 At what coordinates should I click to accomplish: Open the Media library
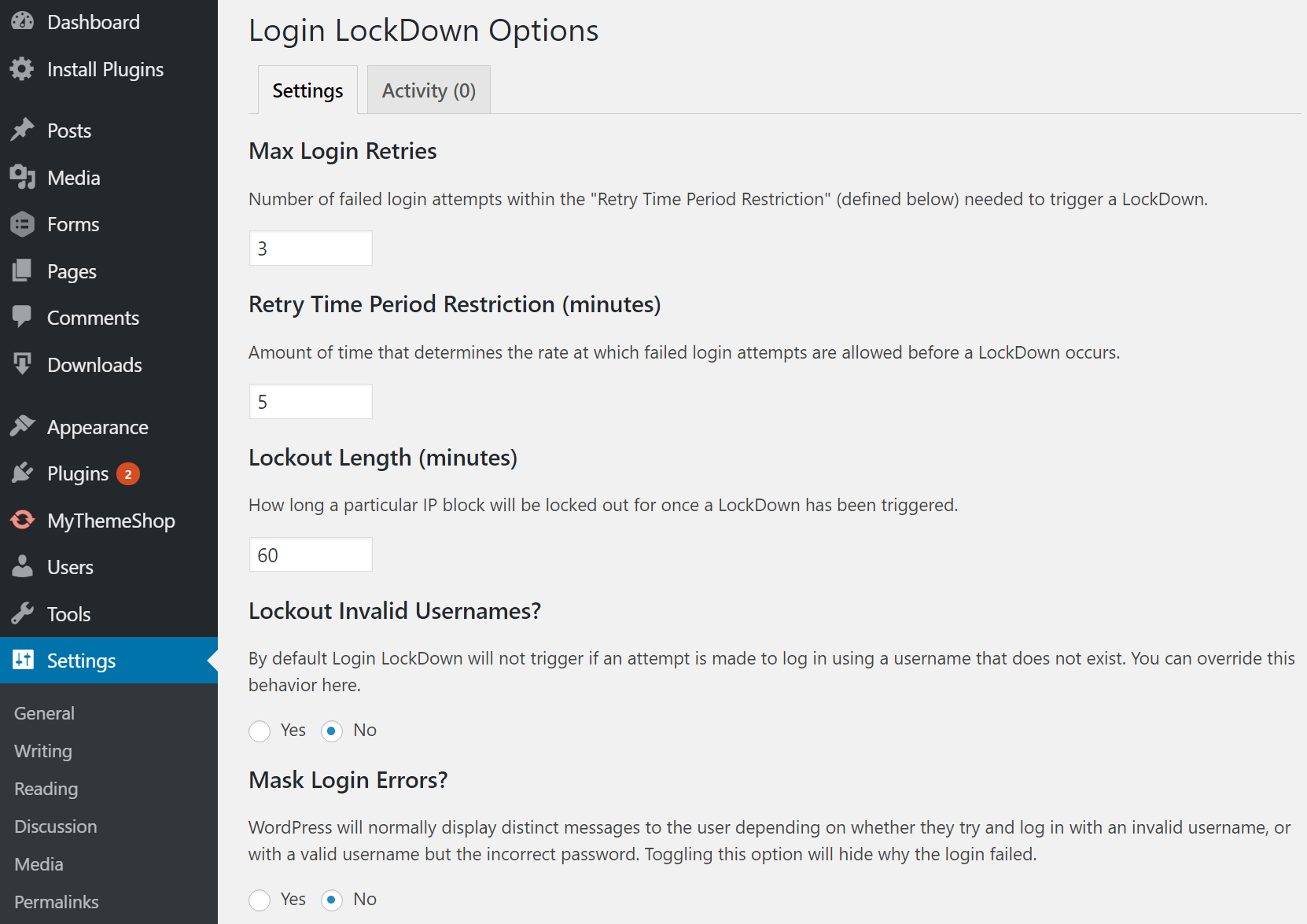pos(74,178)
